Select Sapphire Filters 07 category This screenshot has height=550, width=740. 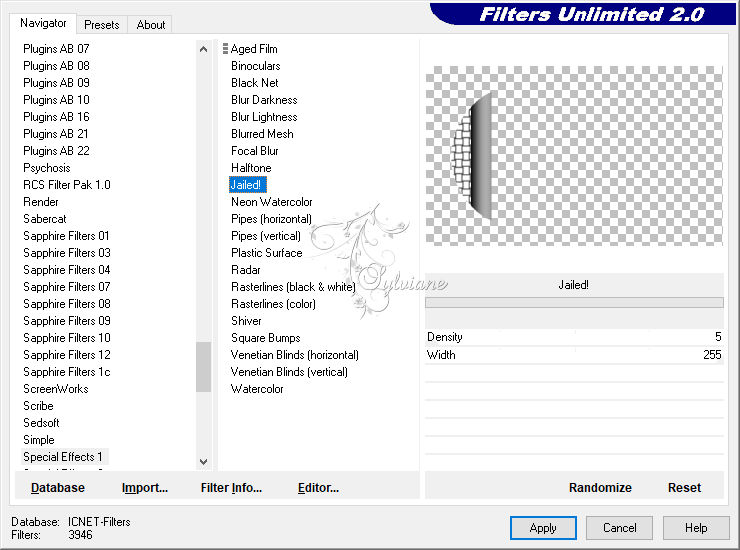(67, 287)
